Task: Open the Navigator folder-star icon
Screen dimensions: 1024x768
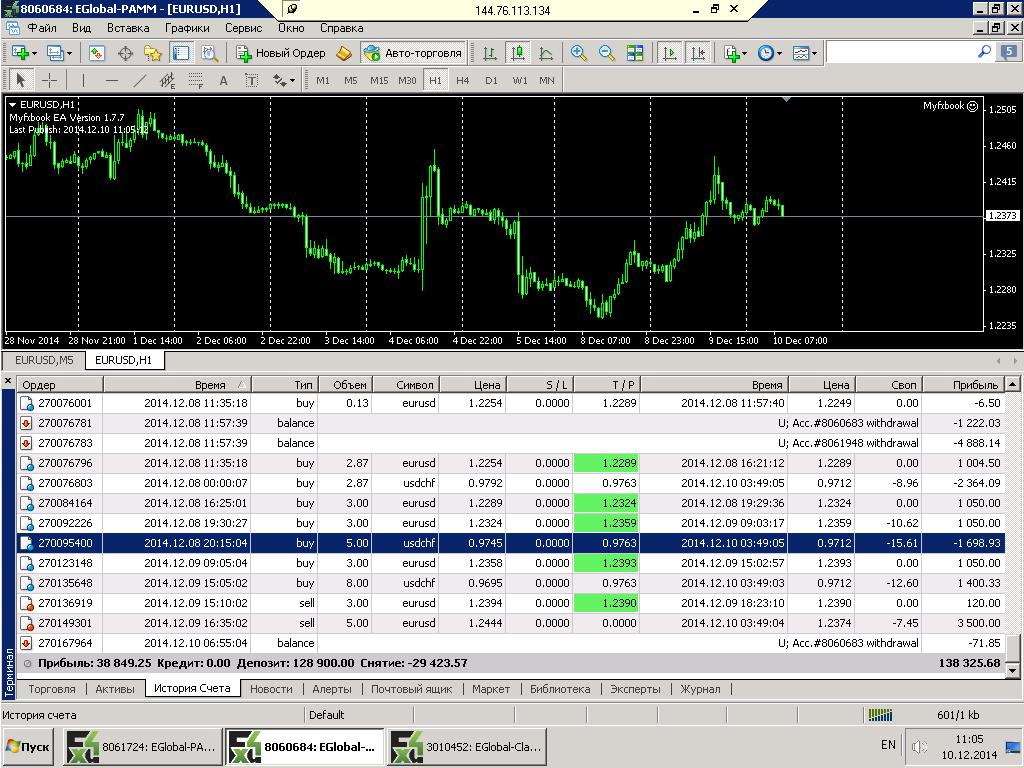Action: point(153,53)
